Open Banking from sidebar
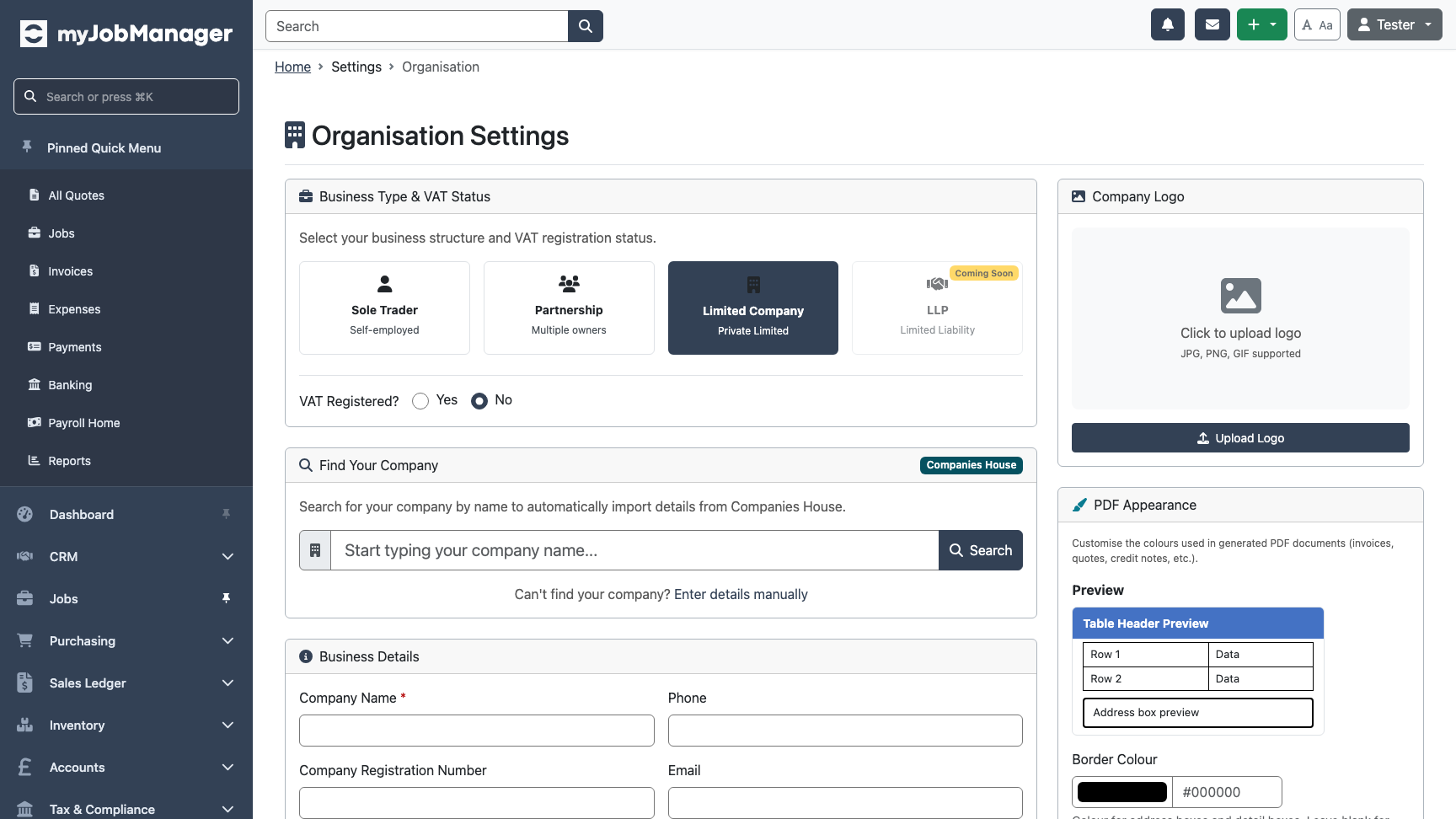Image resolution: width=1456 pixels, height=819 pixels. pyautogui.click(x=70, y=385)
